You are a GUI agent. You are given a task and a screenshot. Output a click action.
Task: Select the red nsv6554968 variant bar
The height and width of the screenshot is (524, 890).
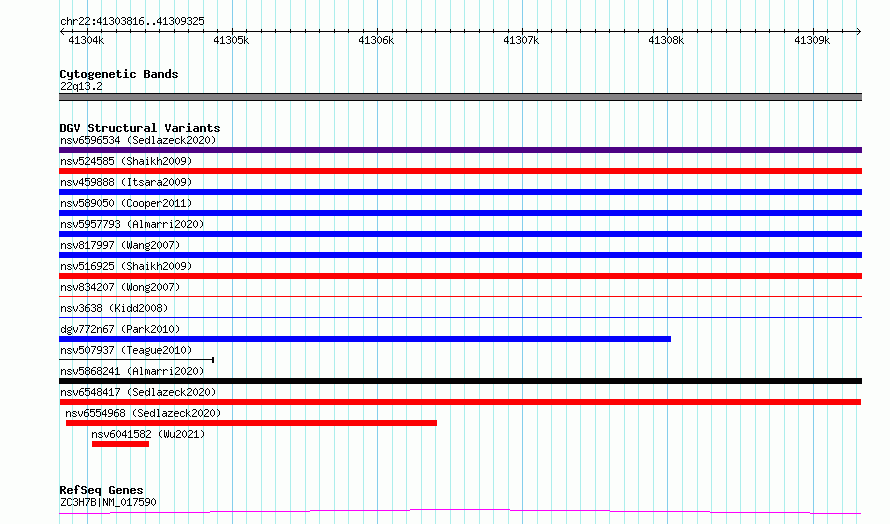pos(251,423)
